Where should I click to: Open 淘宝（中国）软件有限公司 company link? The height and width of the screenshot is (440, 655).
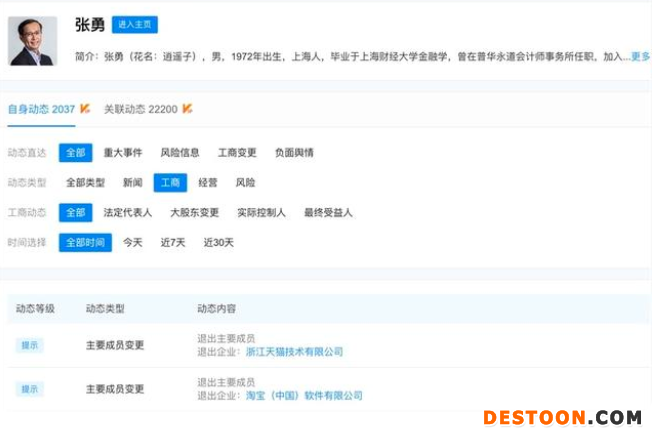pyautogui.click(x=304, y=396)
